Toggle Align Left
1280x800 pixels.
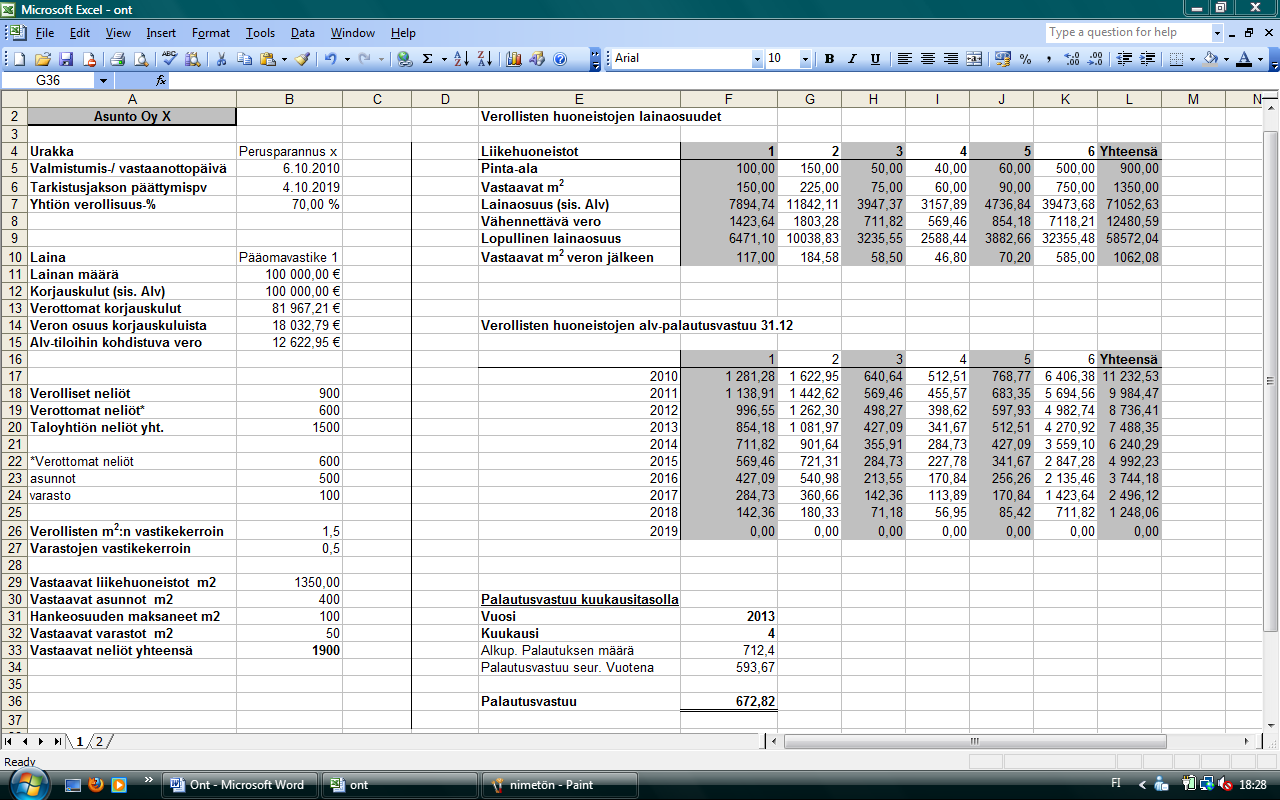[x=905, y=59]
